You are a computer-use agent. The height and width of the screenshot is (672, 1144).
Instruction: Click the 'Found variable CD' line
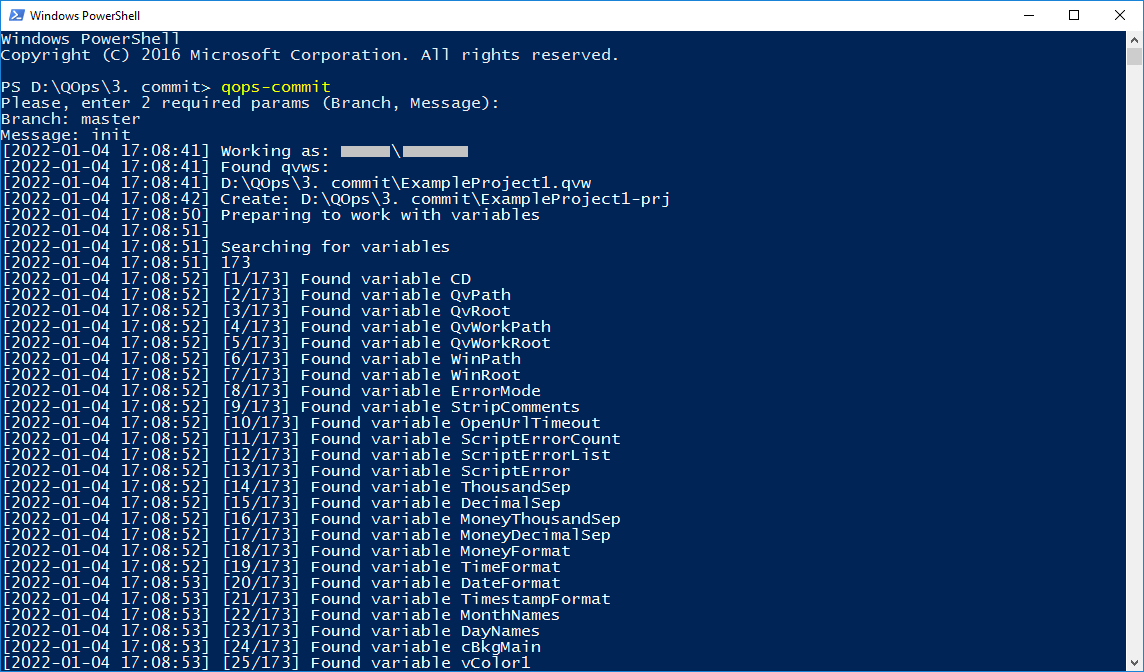[236, 279]
